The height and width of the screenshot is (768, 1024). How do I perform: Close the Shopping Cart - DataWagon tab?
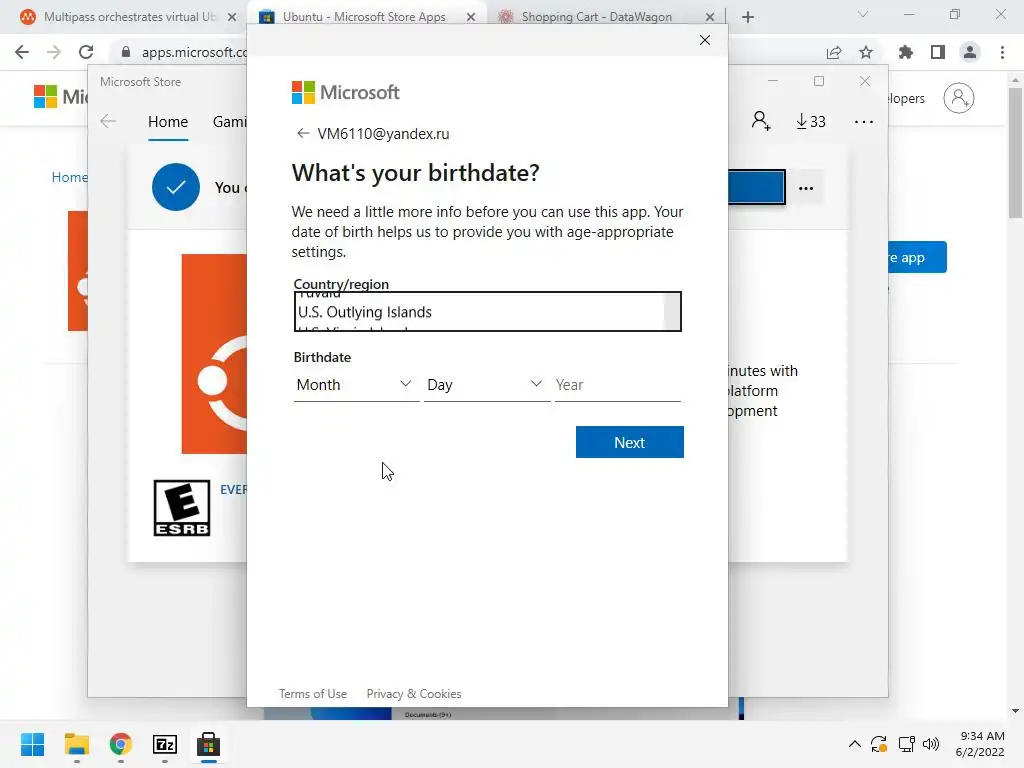point(710,17)
